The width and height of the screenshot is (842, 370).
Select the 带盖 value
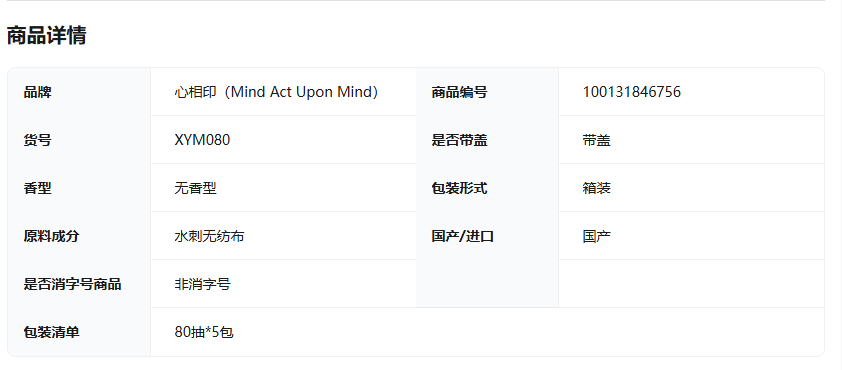597,140
